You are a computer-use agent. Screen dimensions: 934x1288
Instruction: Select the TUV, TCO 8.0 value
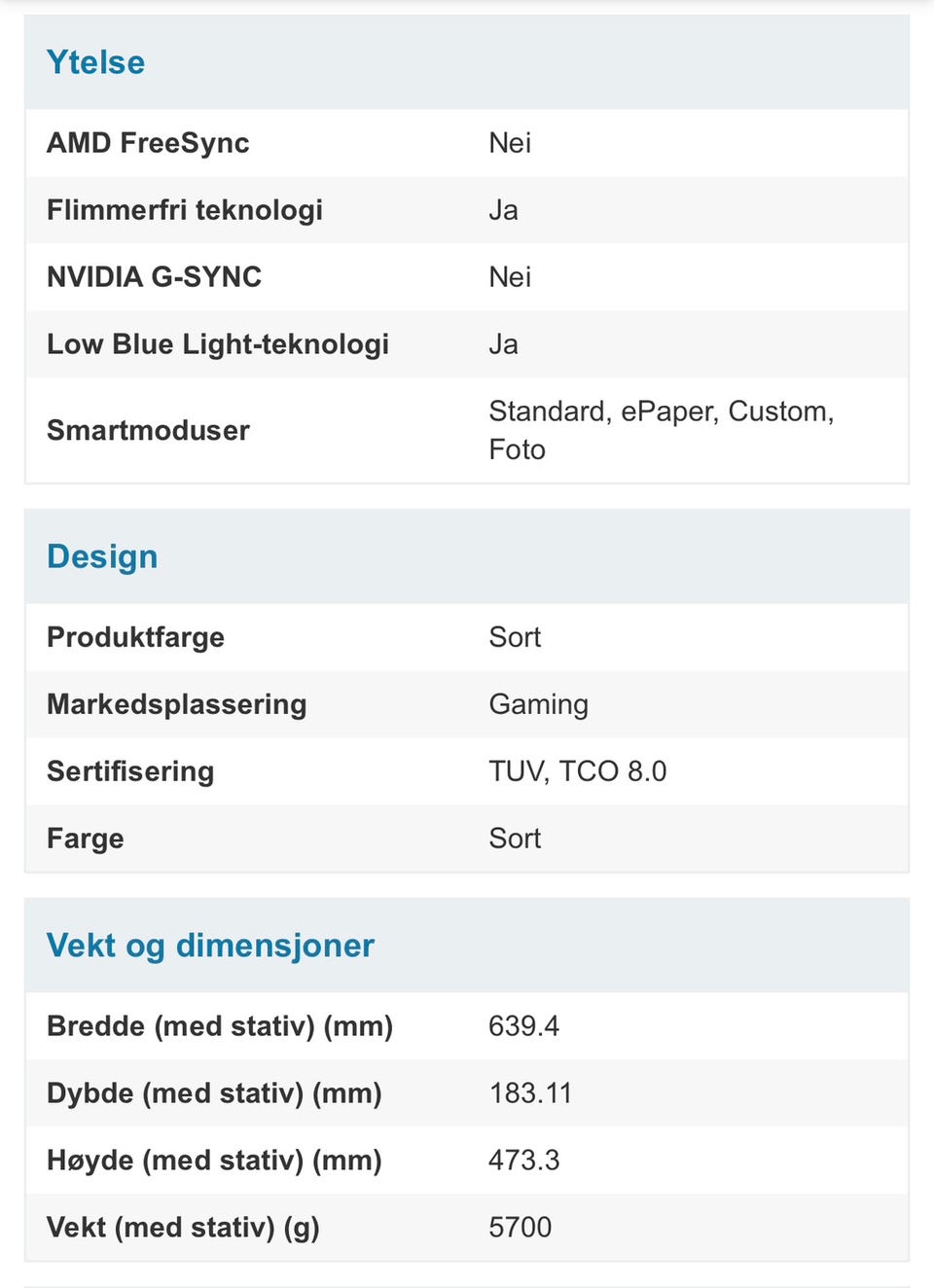577,771
